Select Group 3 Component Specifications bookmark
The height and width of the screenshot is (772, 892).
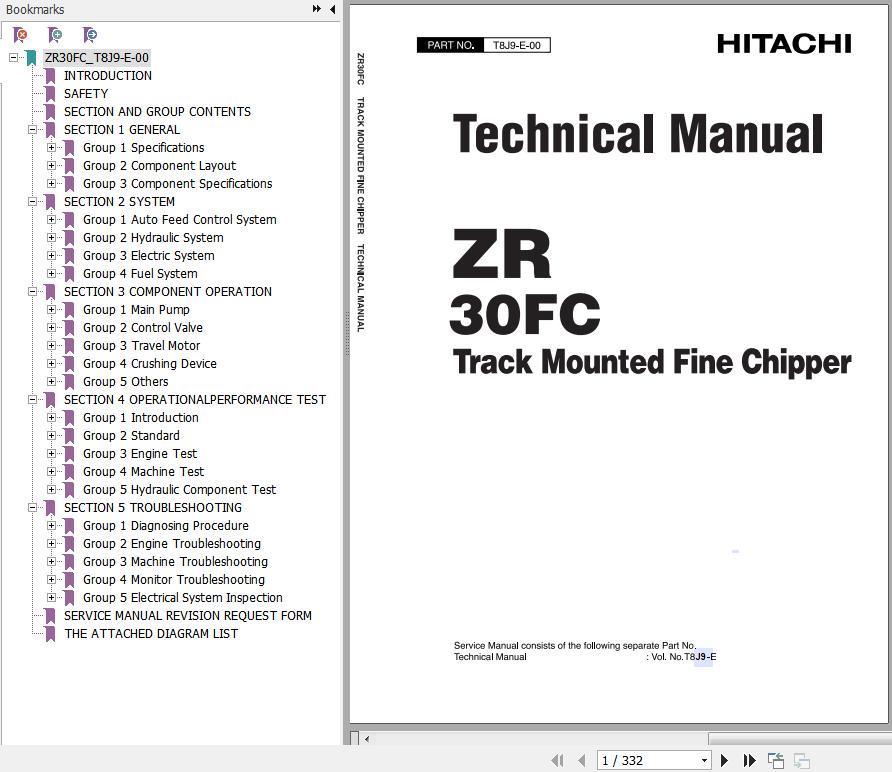[x=177, y=184]
